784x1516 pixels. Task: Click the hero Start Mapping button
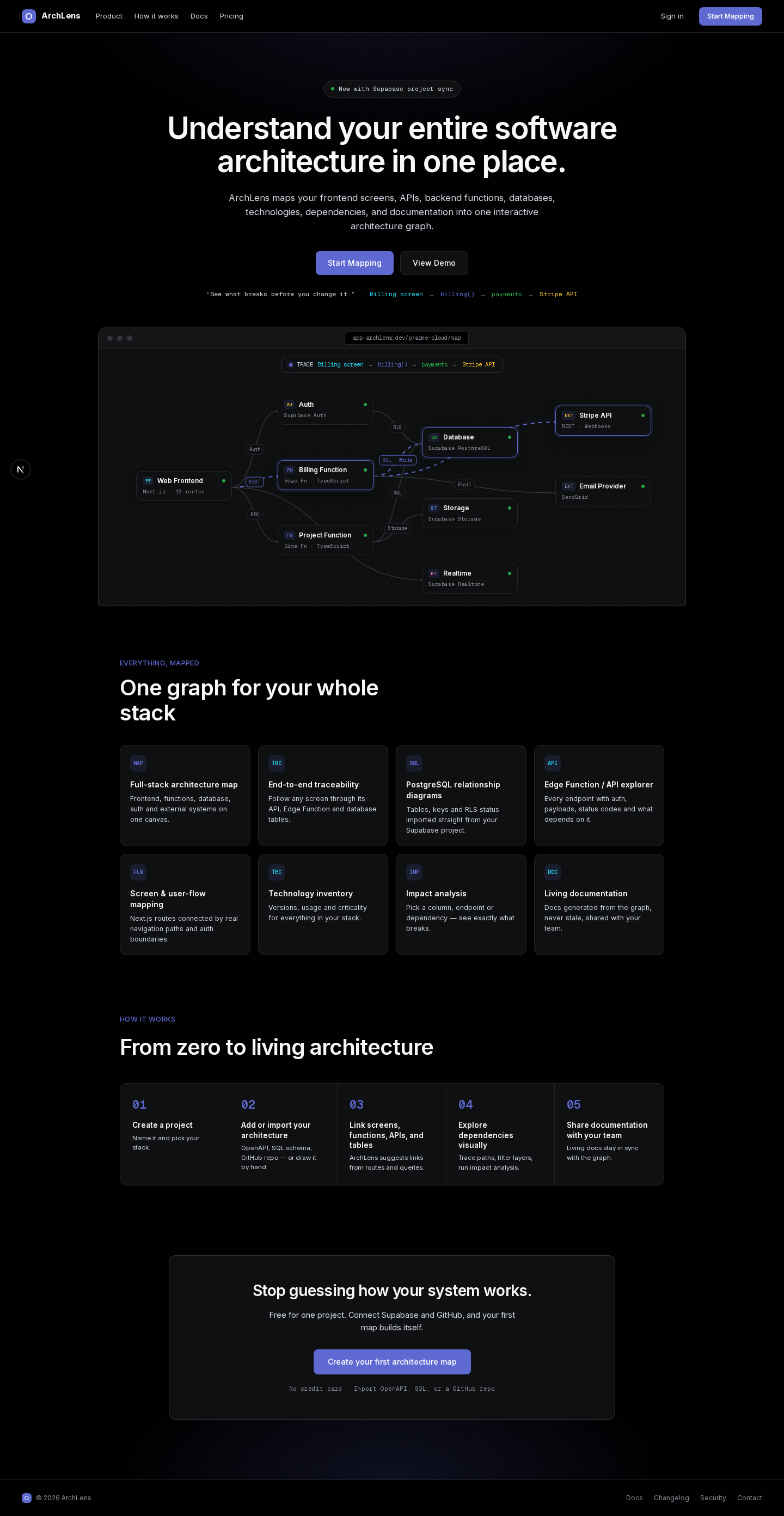(x=354, y=263)
